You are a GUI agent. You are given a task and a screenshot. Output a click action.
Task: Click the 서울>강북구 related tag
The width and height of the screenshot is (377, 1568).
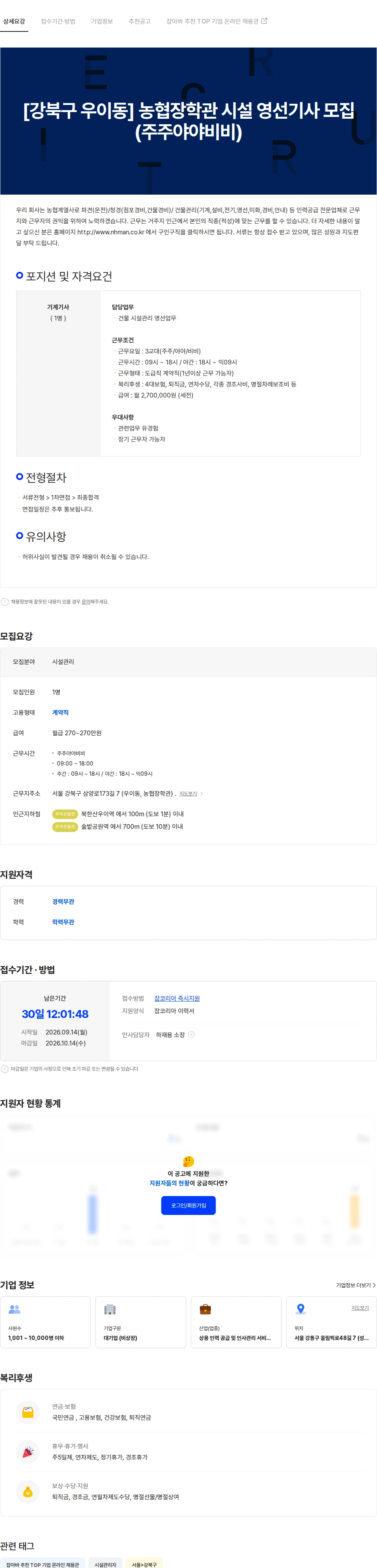[144, 1564]
